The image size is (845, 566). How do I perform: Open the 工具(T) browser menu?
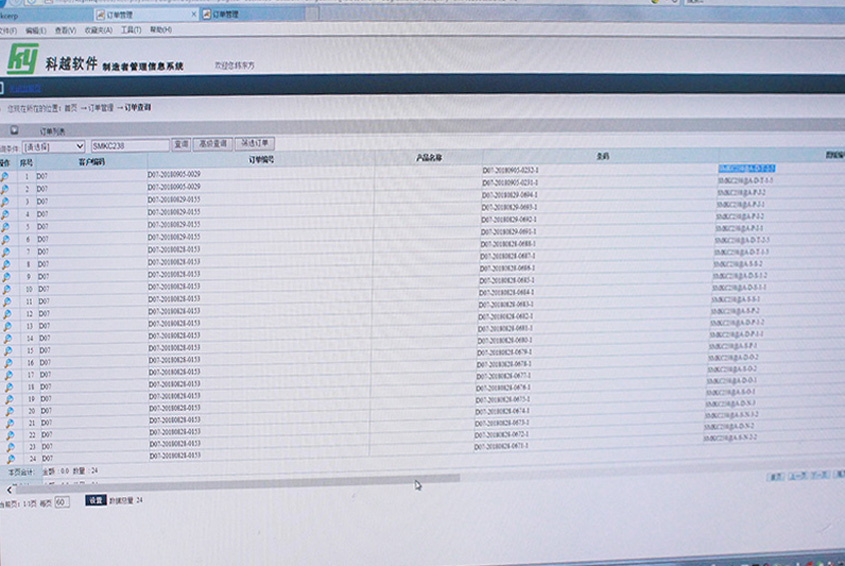click(131, 30)
